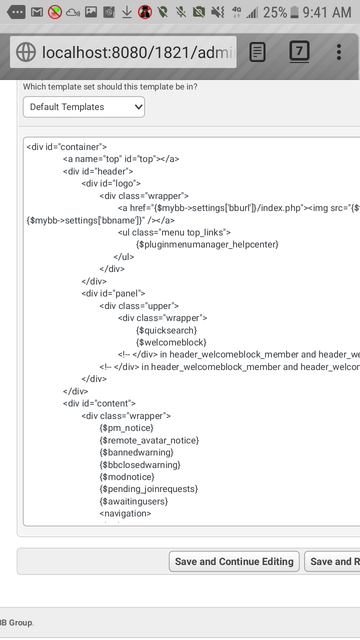This screenshot has height=640, width=360.
Task: Click inside the template code text area
Action: point(191,332)
